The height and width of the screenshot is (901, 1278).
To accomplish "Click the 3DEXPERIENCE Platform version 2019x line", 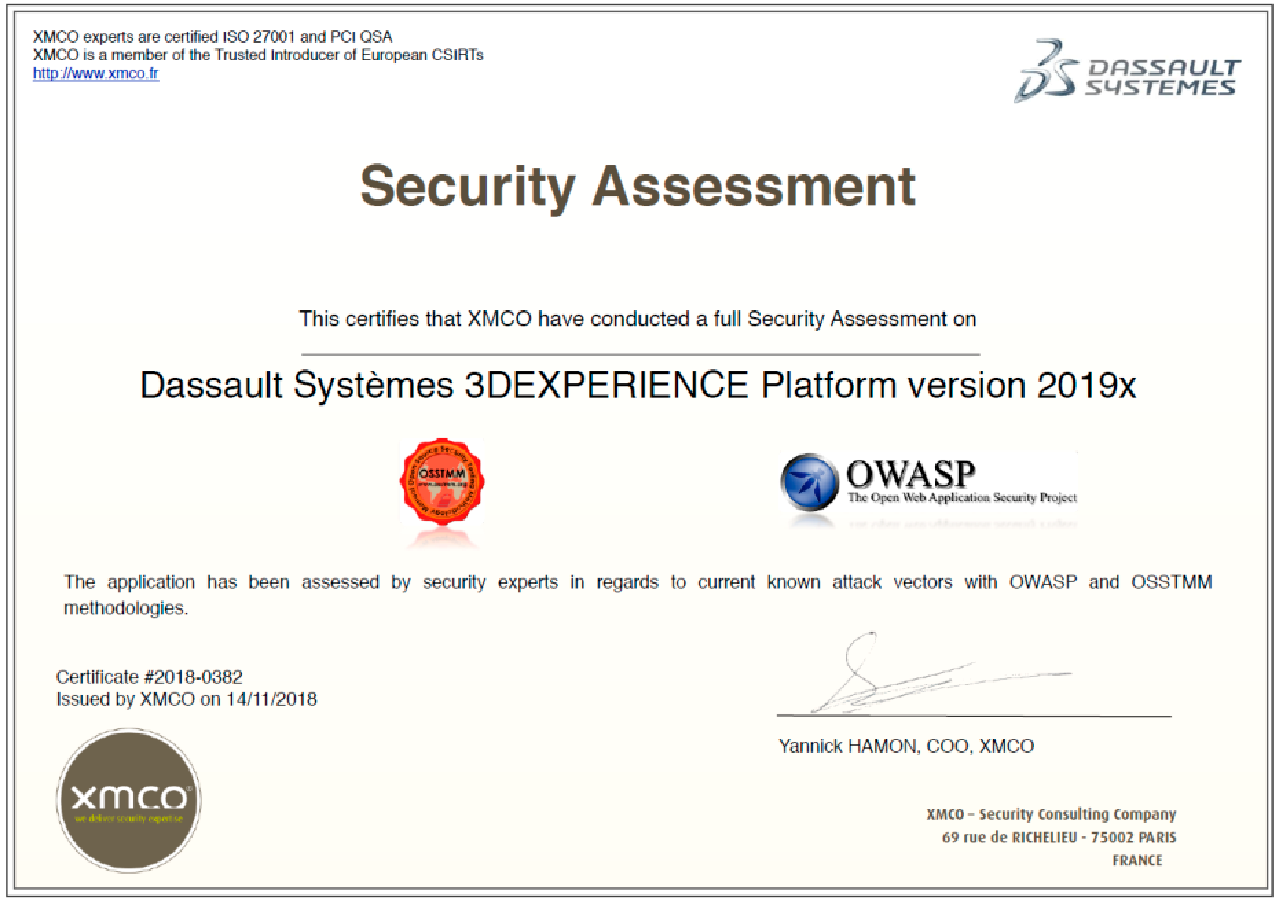I will tap(638, 386).
